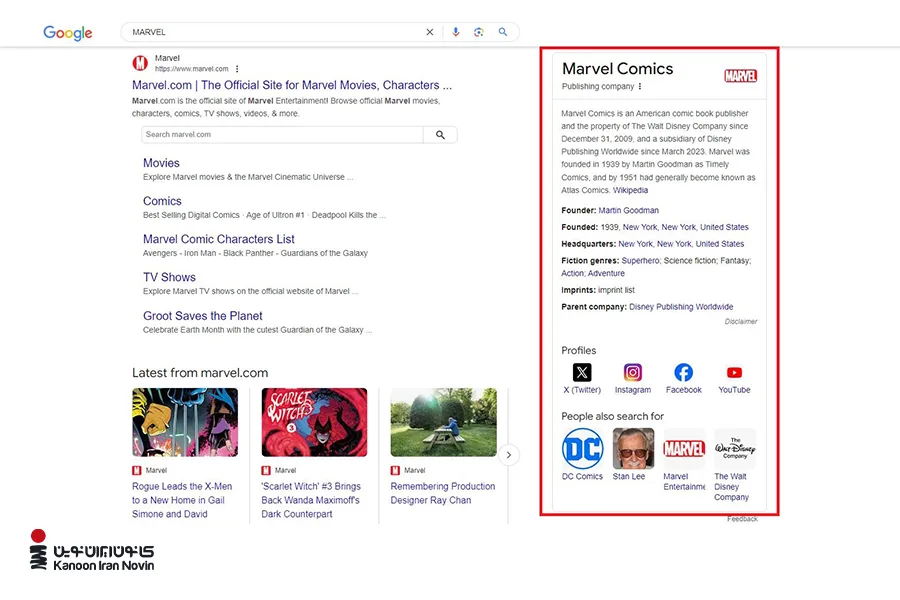Open Marvel Entertainment related search logo
The height and width of the screenshot is (600, 900).
[x=684, y=448]
